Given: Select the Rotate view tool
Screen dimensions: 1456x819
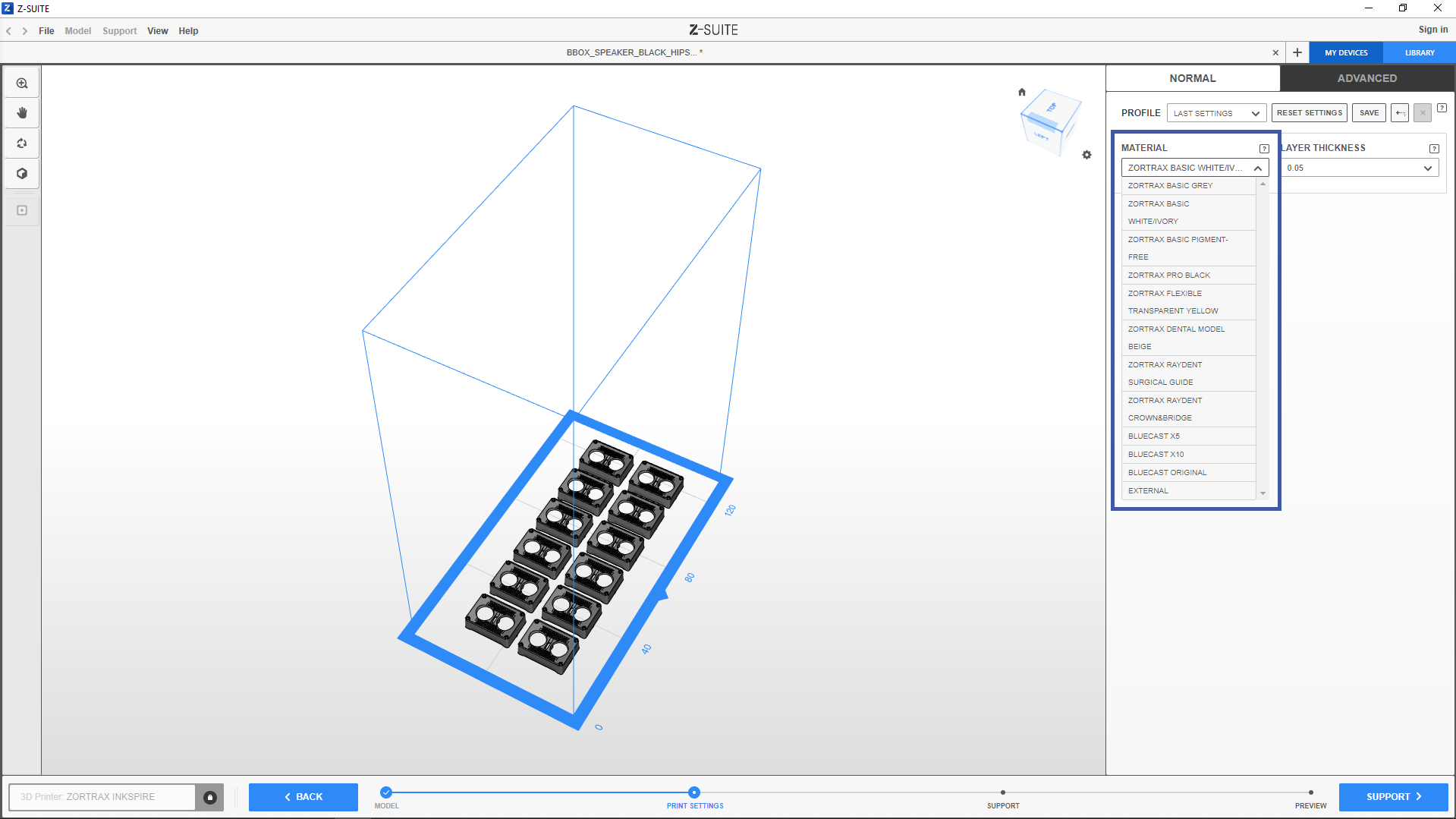Looking at the screenshot, I should (22, 143).
